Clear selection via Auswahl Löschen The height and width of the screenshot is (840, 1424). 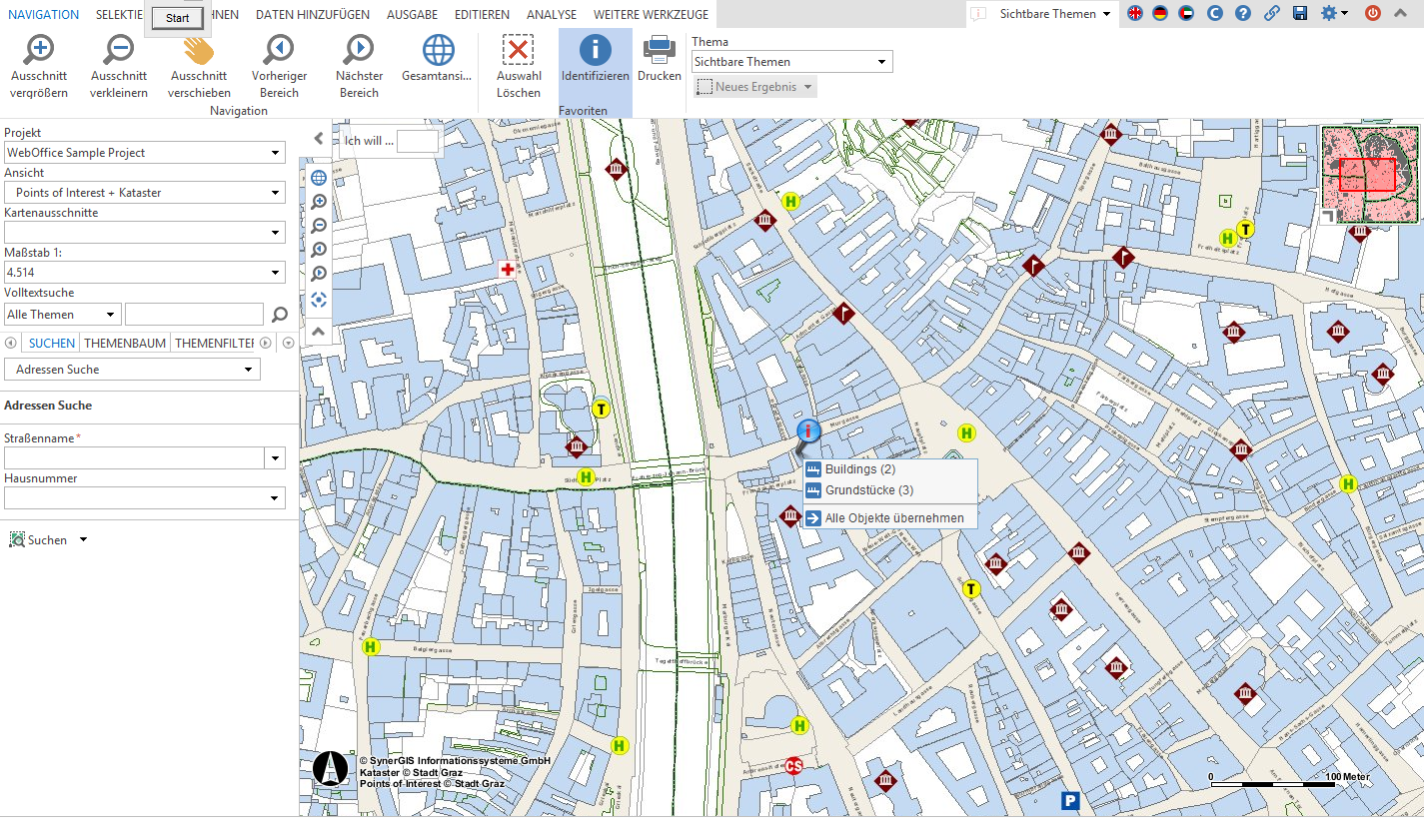tap(519, 60)
